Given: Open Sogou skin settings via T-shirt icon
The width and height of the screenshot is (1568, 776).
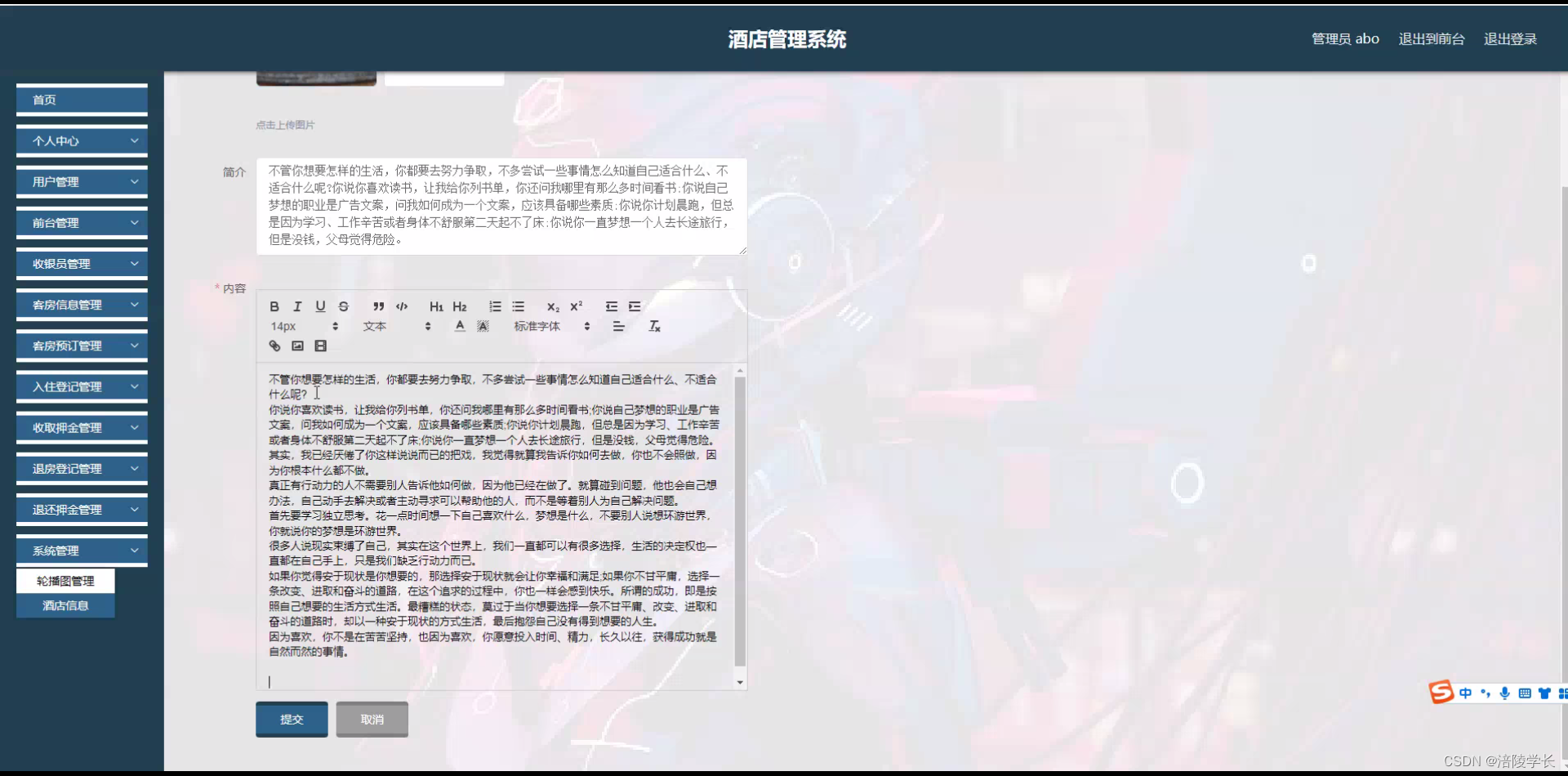Looking at the screenshot, I should [1543, 693].
